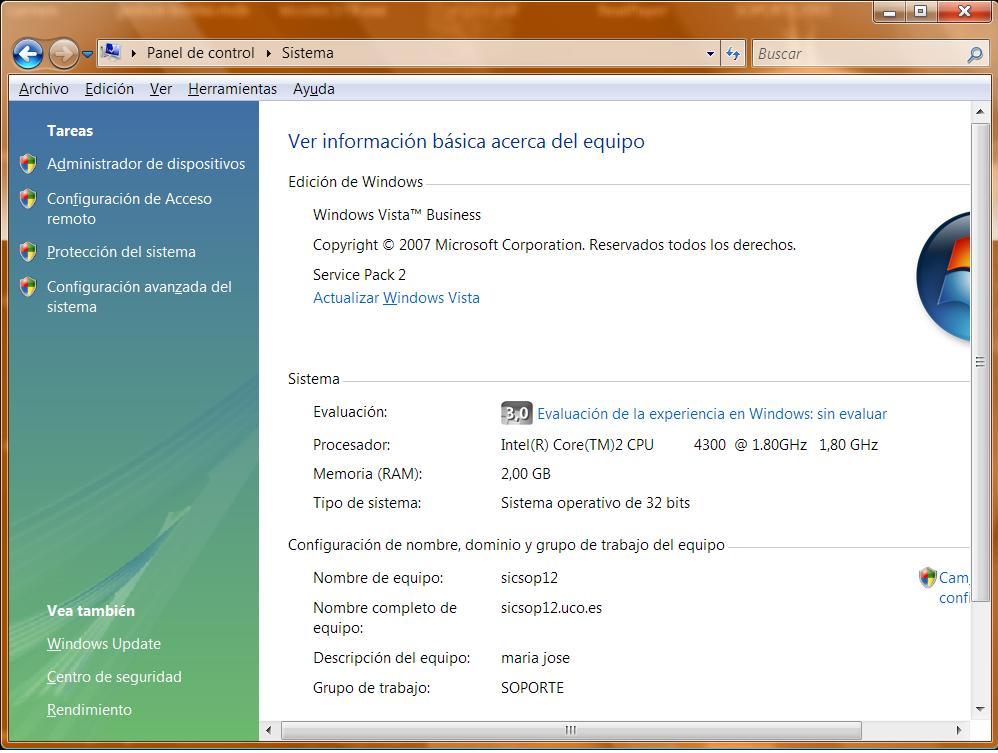Open the address bar history dropdown
This screenshot has height=753, width=998.
(x=710, y=54)
